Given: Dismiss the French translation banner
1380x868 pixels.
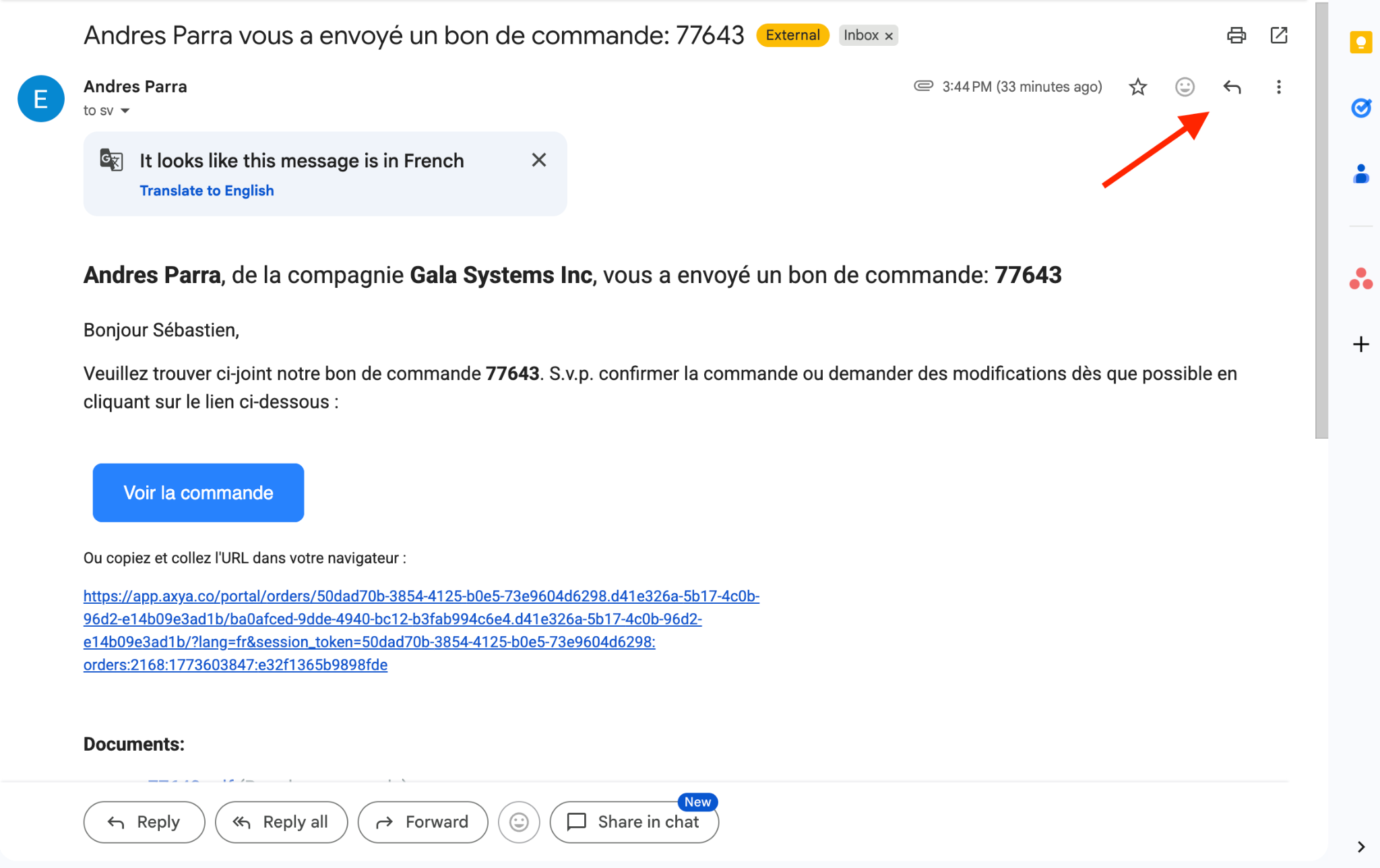Looking at the screenshot, I should [x=538, y=160].
